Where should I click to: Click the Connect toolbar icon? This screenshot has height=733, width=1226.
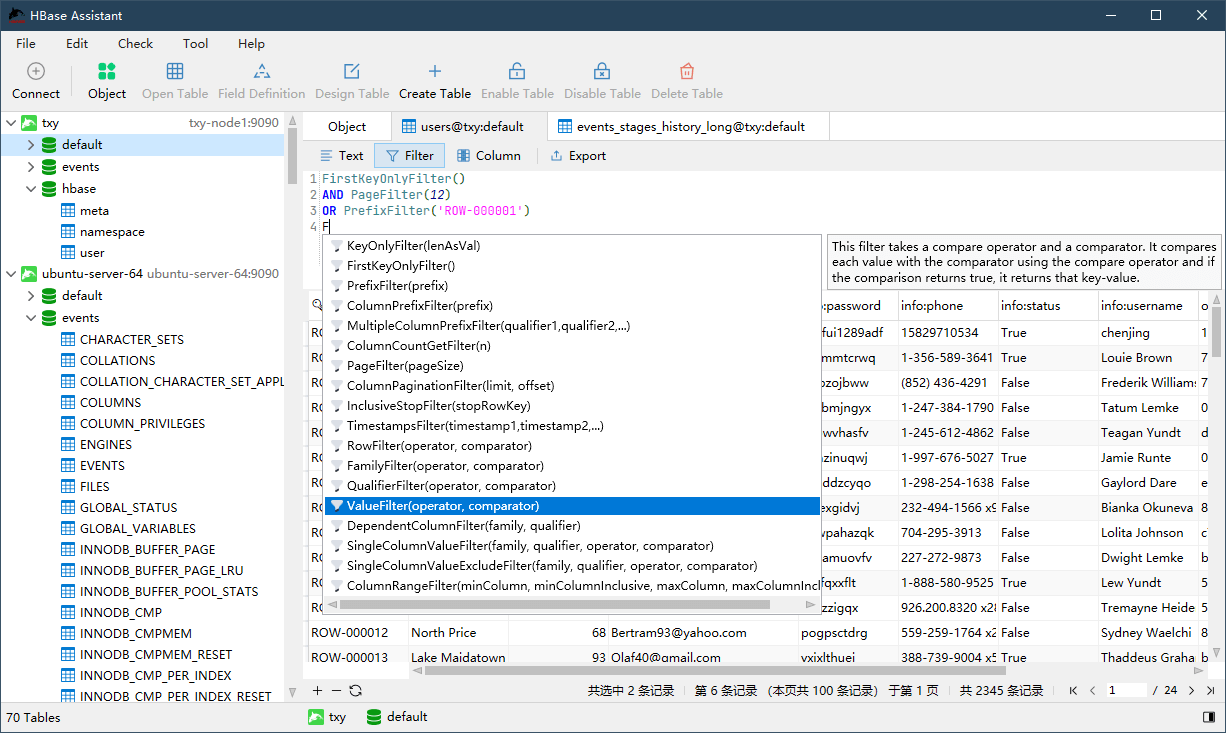(x=36, y=72)
